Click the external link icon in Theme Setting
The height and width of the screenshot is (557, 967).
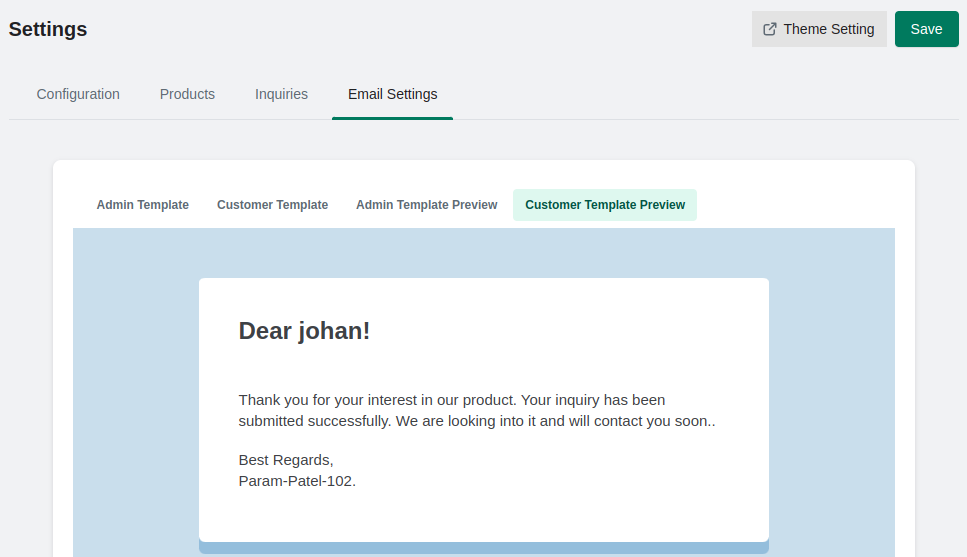770,29
